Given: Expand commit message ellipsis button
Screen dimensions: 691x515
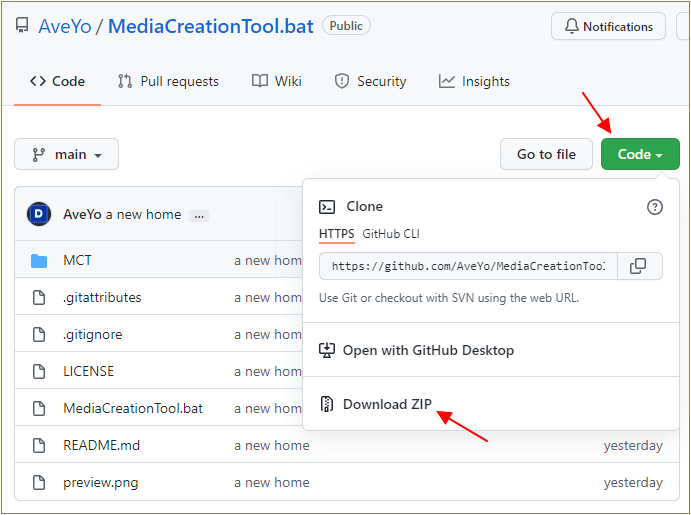Looking at the screenshot, I should [199, 216].
